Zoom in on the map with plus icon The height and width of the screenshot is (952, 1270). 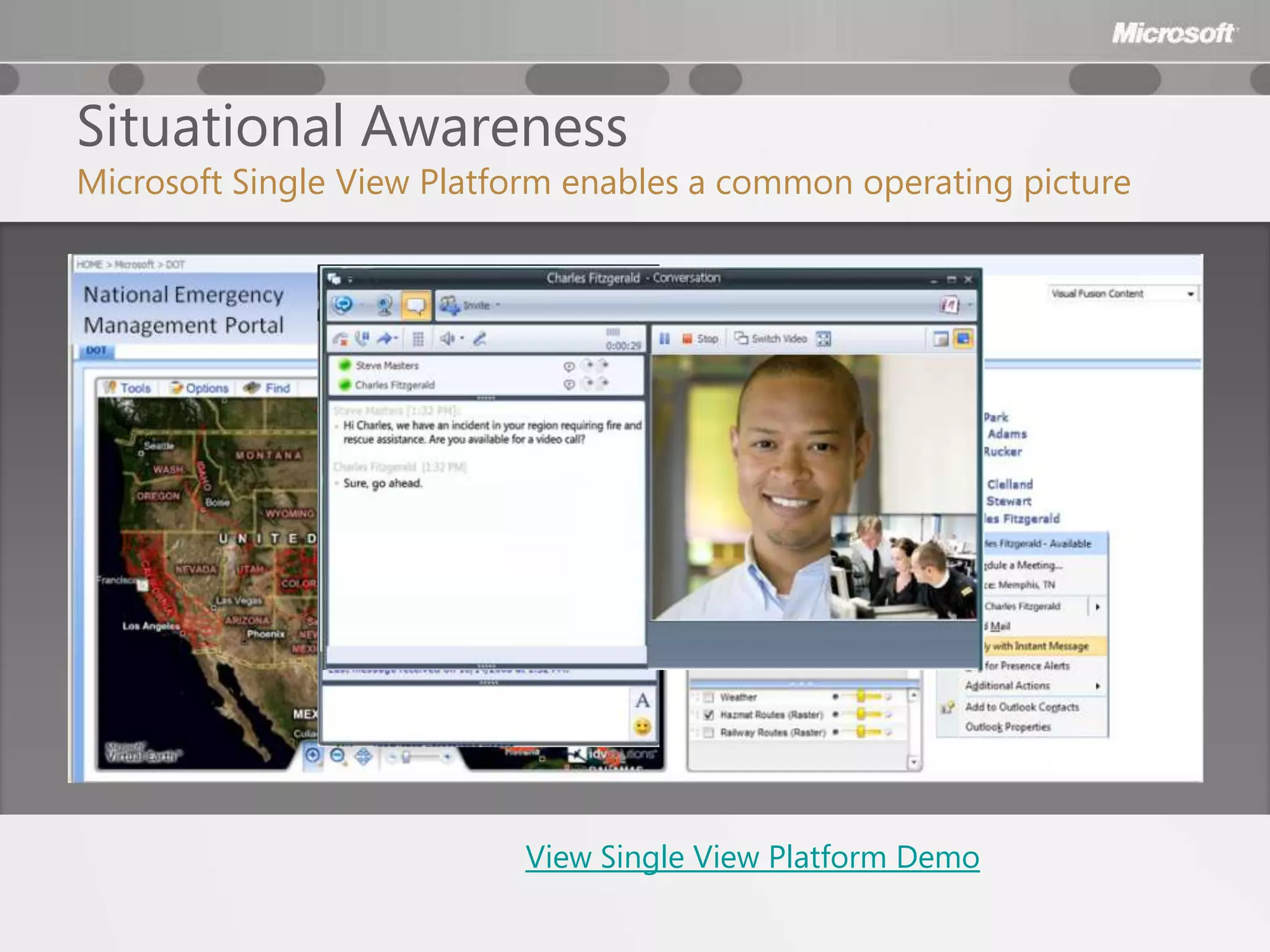[313, 756]
